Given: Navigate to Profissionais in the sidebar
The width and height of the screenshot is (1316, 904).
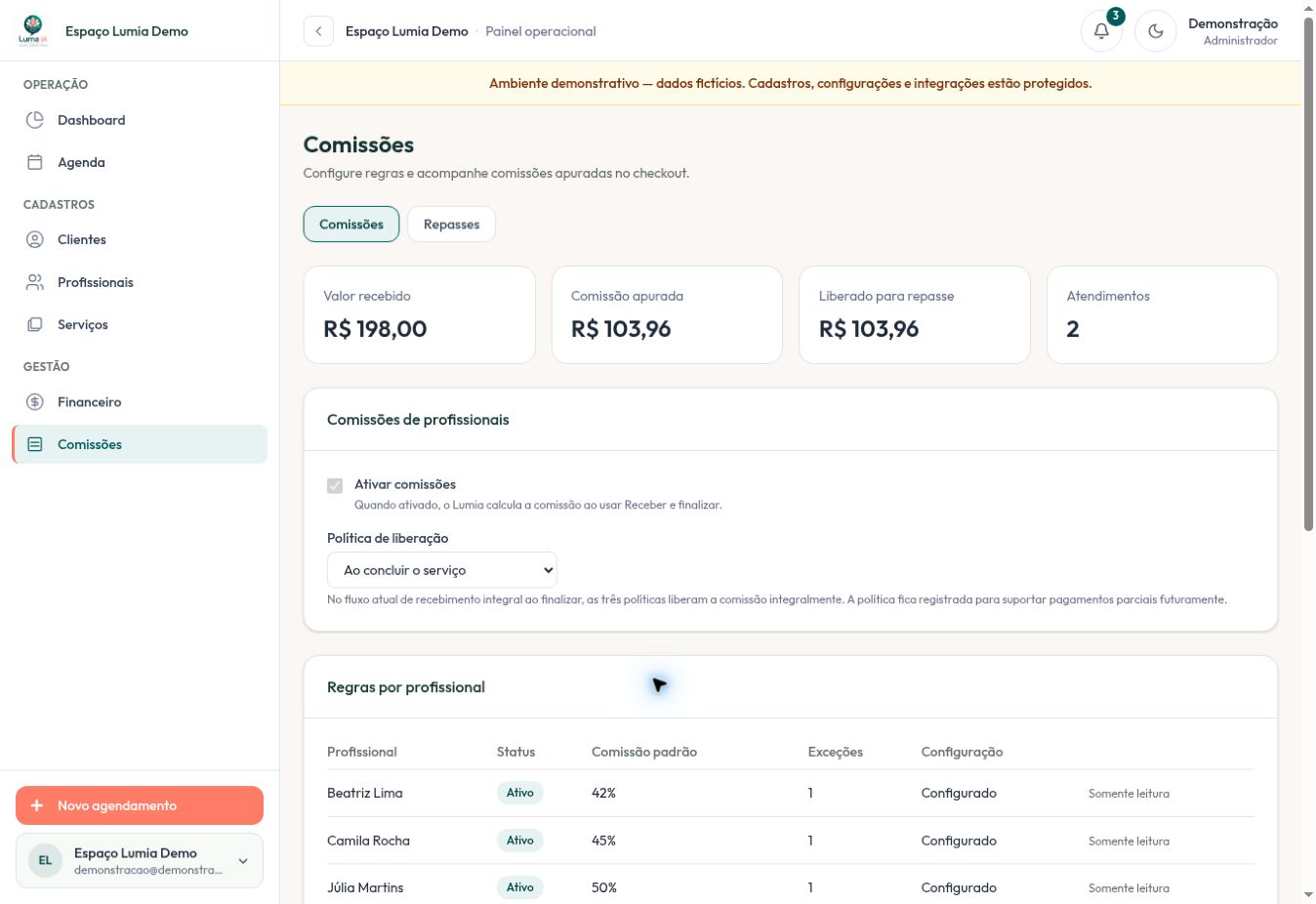Looking at the screenshot, I should click(x=140, y=282).
